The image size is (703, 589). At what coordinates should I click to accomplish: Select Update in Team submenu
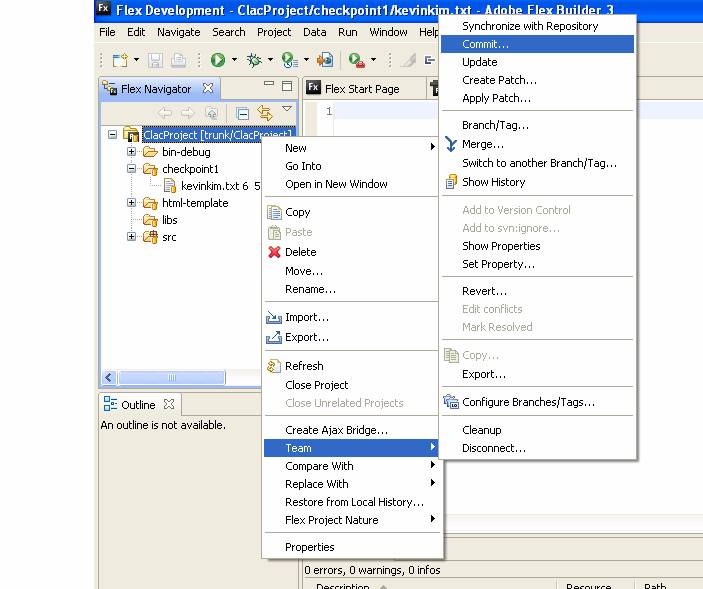coord(537,62)
